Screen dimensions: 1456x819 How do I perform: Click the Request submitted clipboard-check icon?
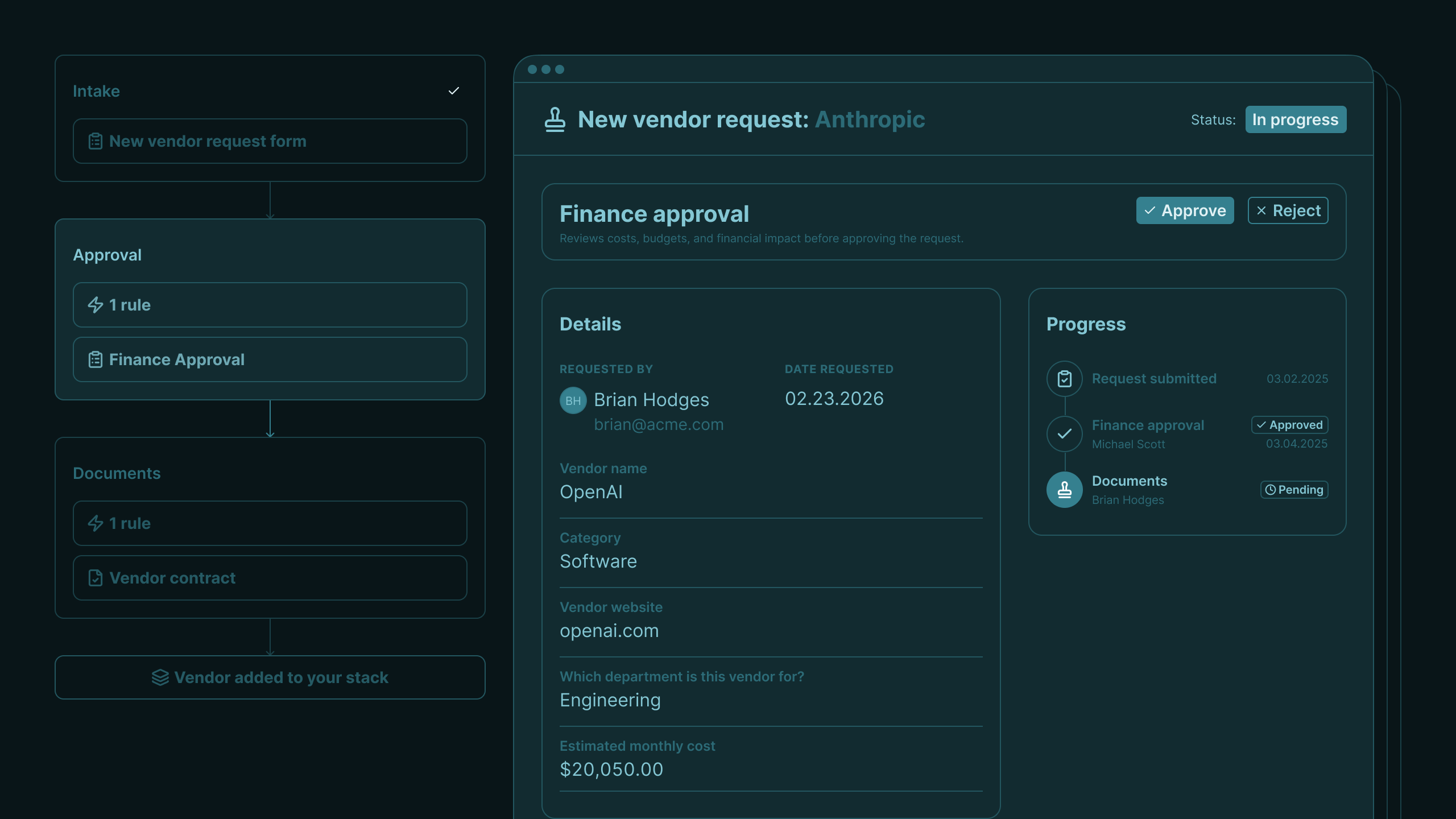click(1064, 379)
